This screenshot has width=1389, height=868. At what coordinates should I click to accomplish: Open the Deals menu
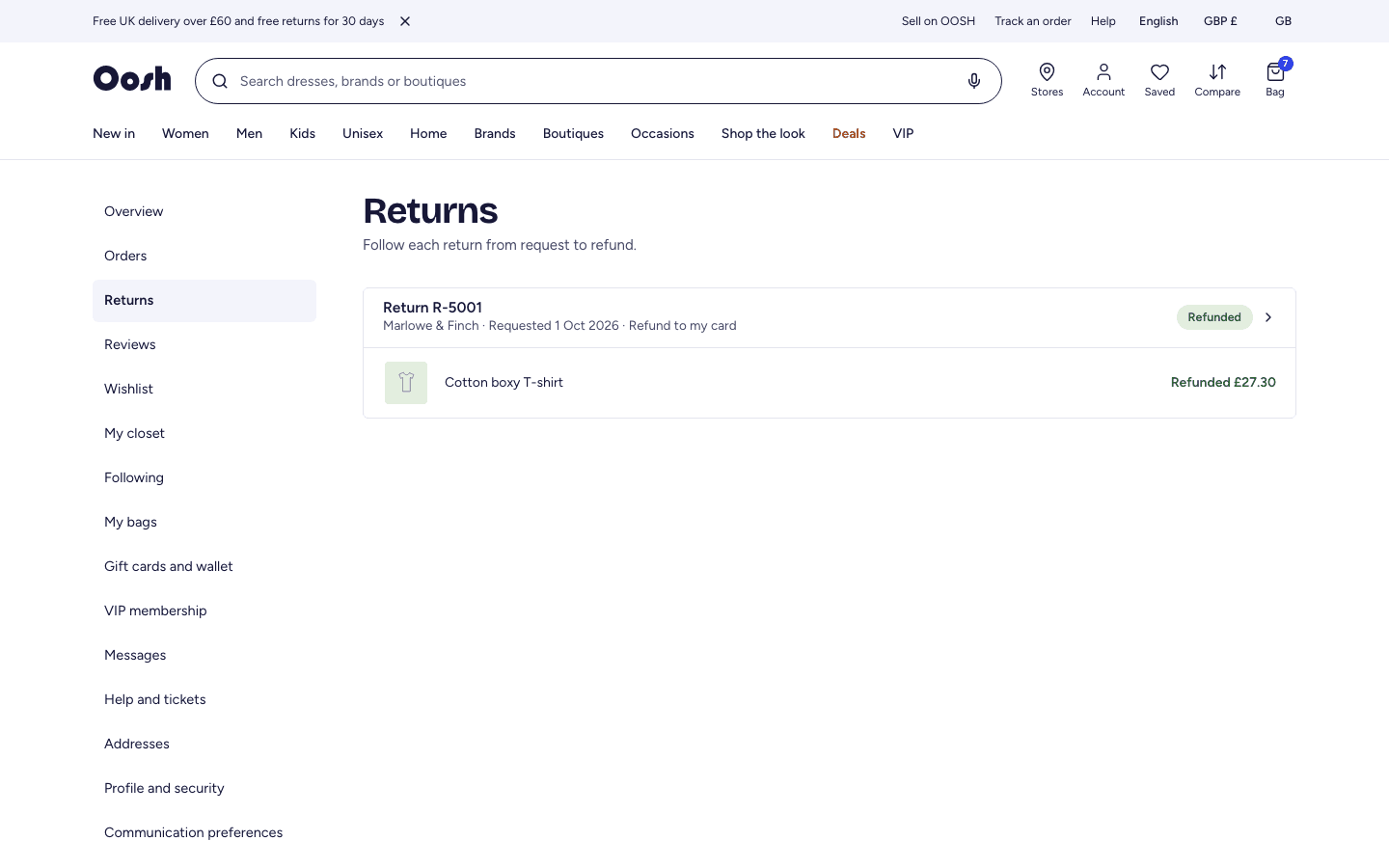[x=849, y=134]
